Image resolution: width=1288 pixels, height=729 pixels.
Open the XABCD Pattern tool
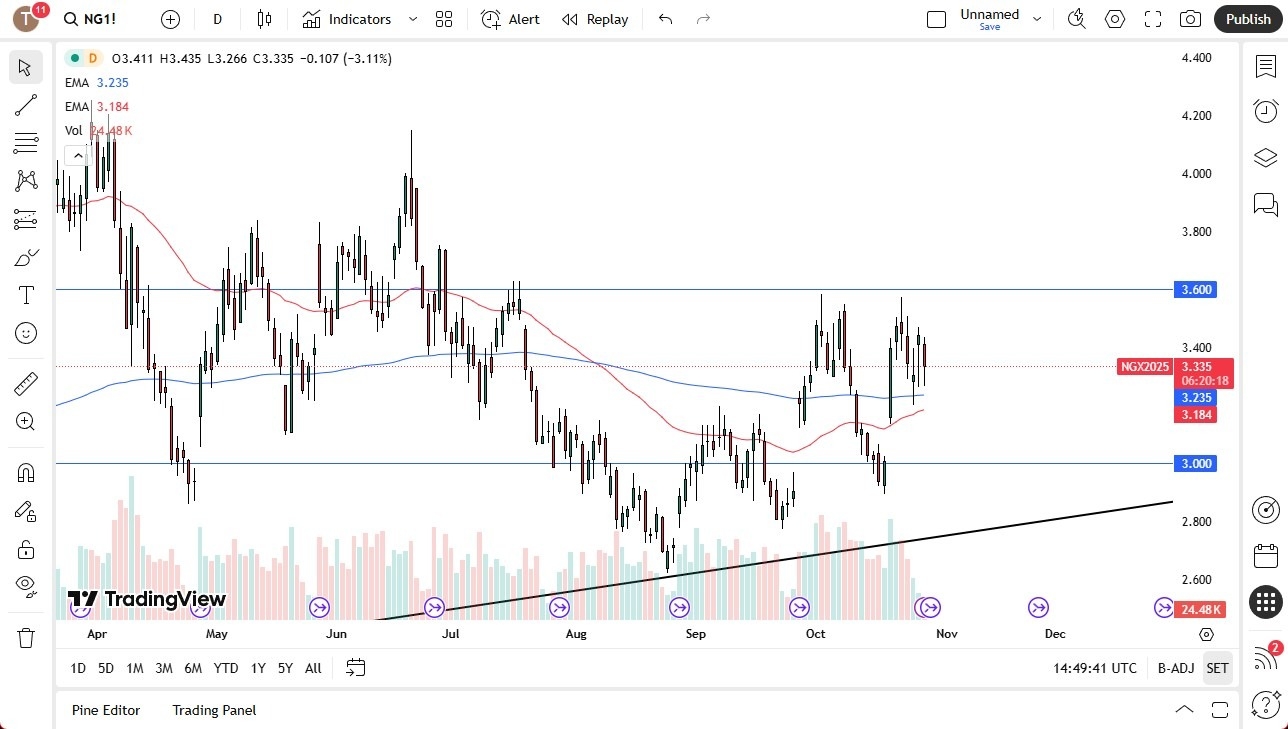pyautogui.click(x=26, y=181)
